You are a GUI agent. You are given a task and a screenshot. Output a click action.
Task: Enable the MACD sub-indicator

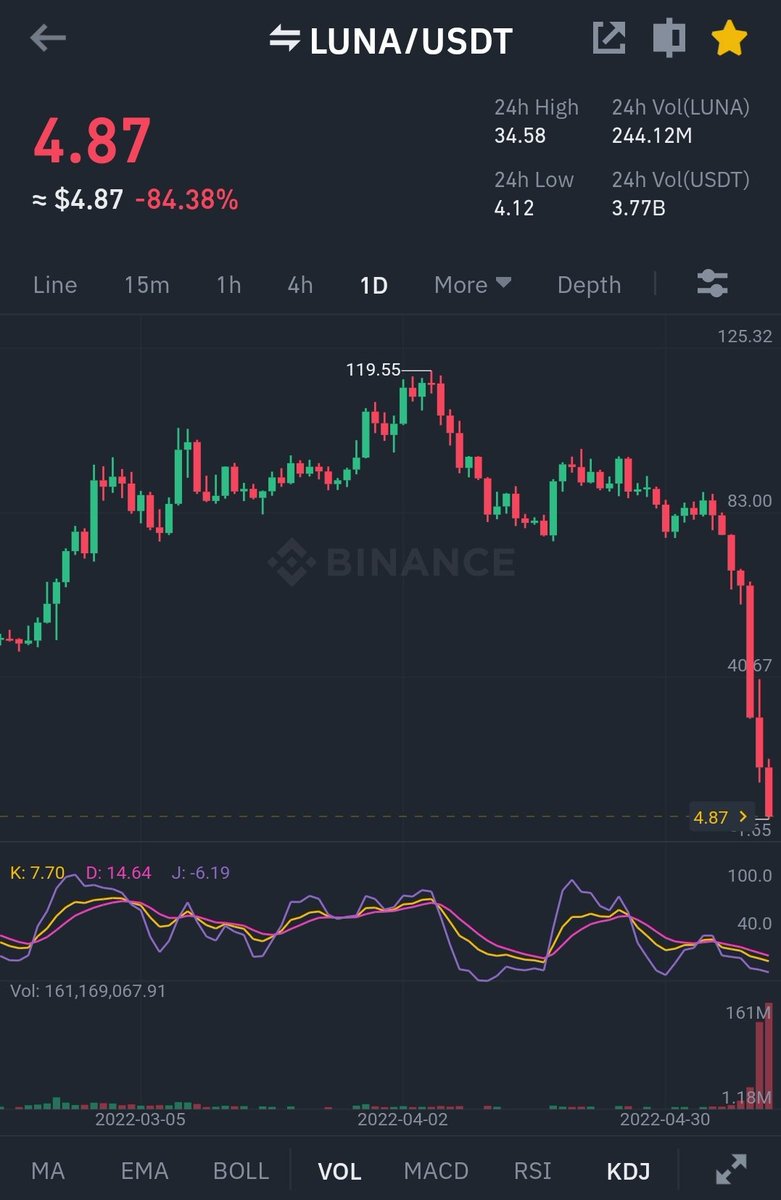(x=438, y=1171)
